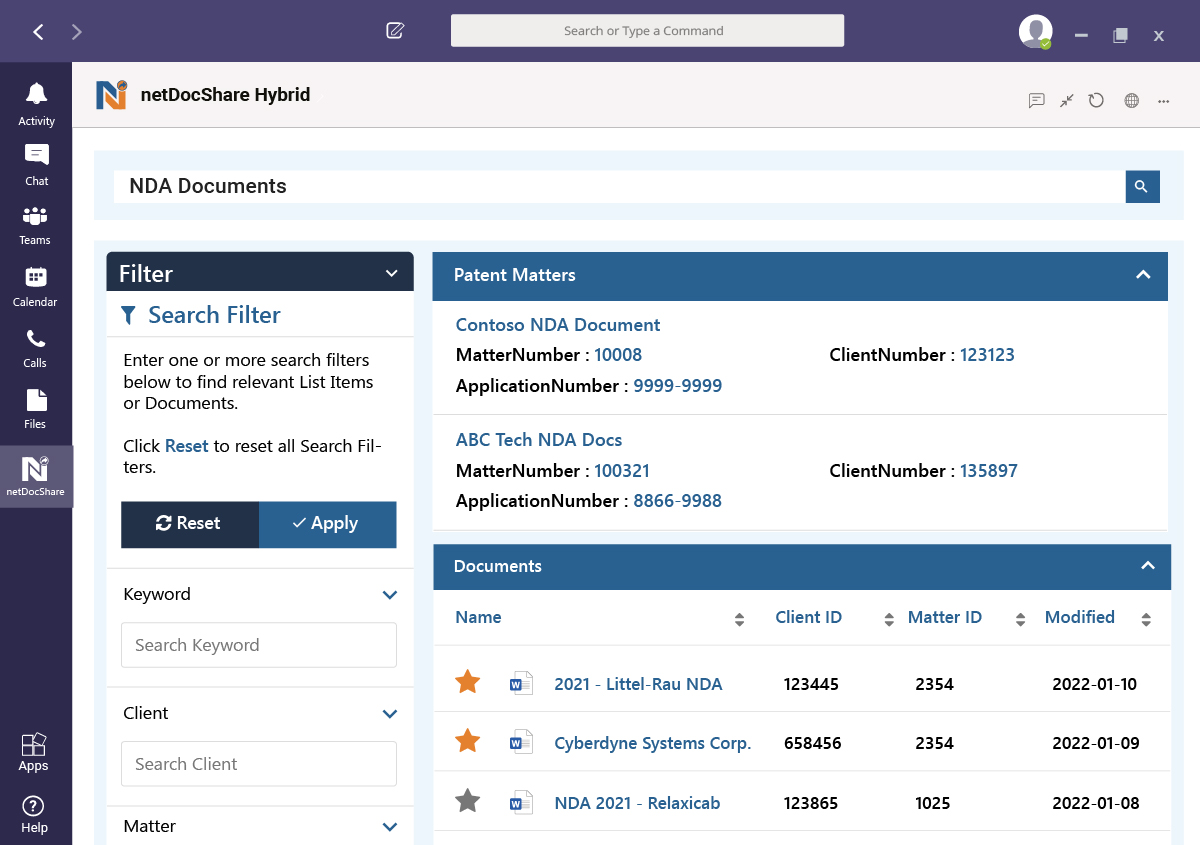Image resolution: width=1200 pixels, height=845 pixels.
Task: Click the blue search magnifier button
Action: 1142,186
